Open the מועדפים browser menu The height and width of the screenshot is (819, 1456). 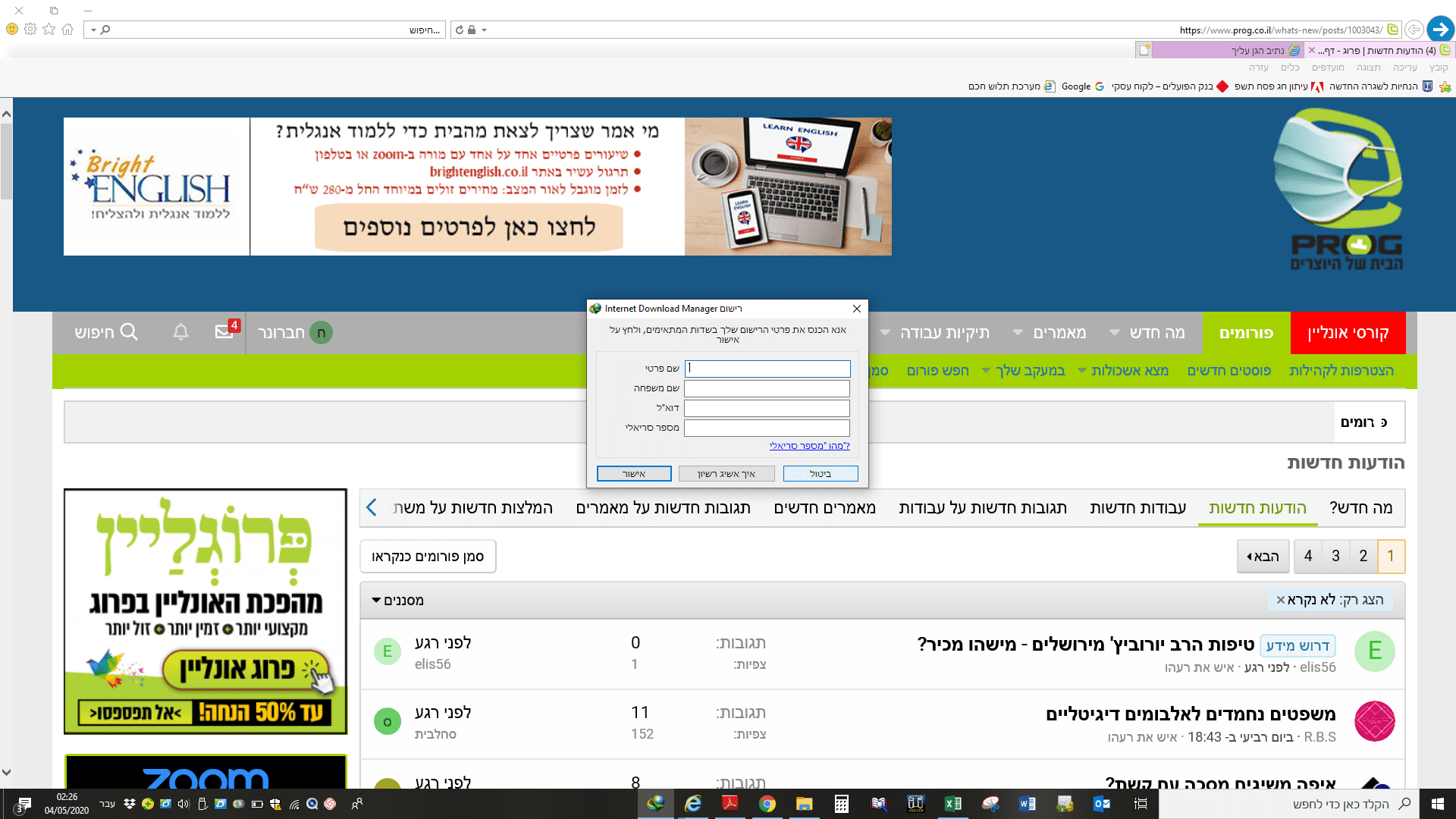tap(1328, 67)
